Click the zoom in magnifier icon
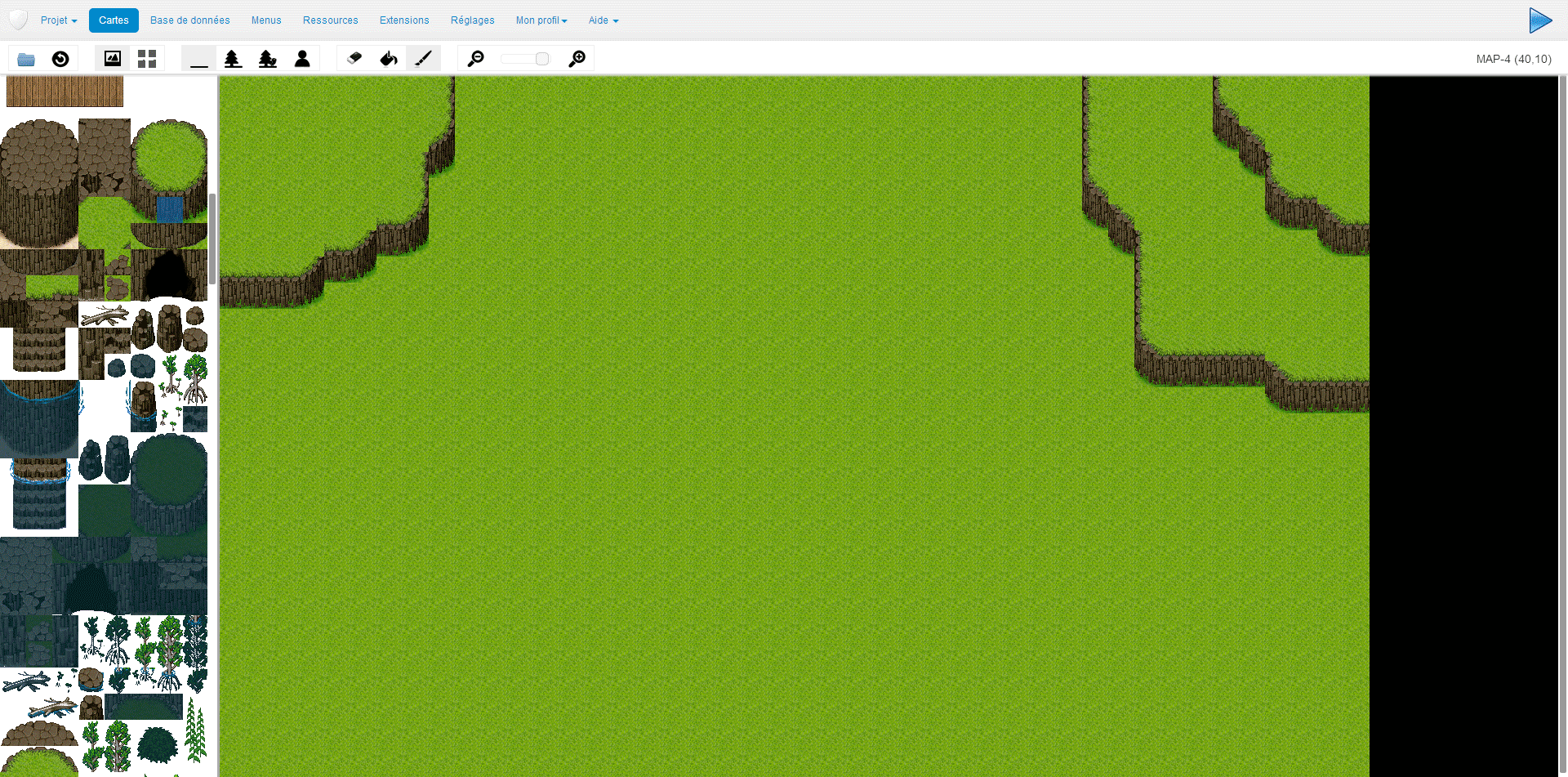The image size is (1568, 777). click(x=577, y=59)
